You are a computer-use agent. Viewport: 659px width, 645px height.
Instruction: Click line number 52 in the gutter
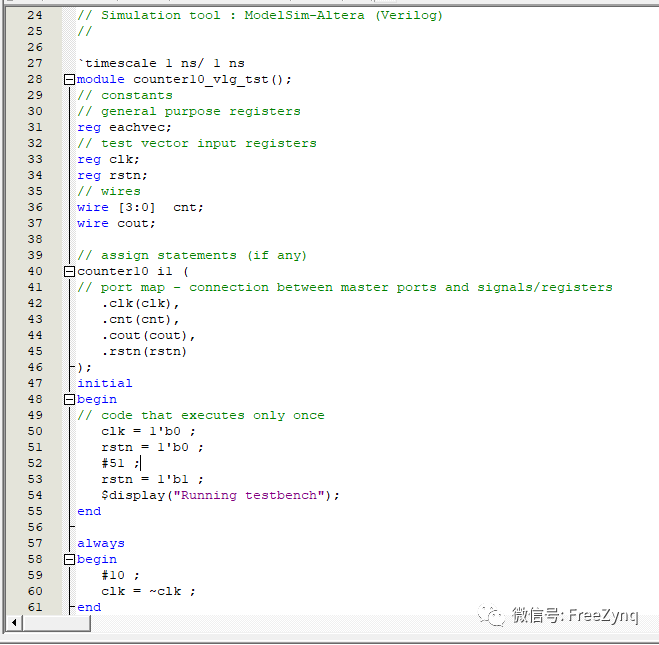pyautogui.click(x=35, y=463)
